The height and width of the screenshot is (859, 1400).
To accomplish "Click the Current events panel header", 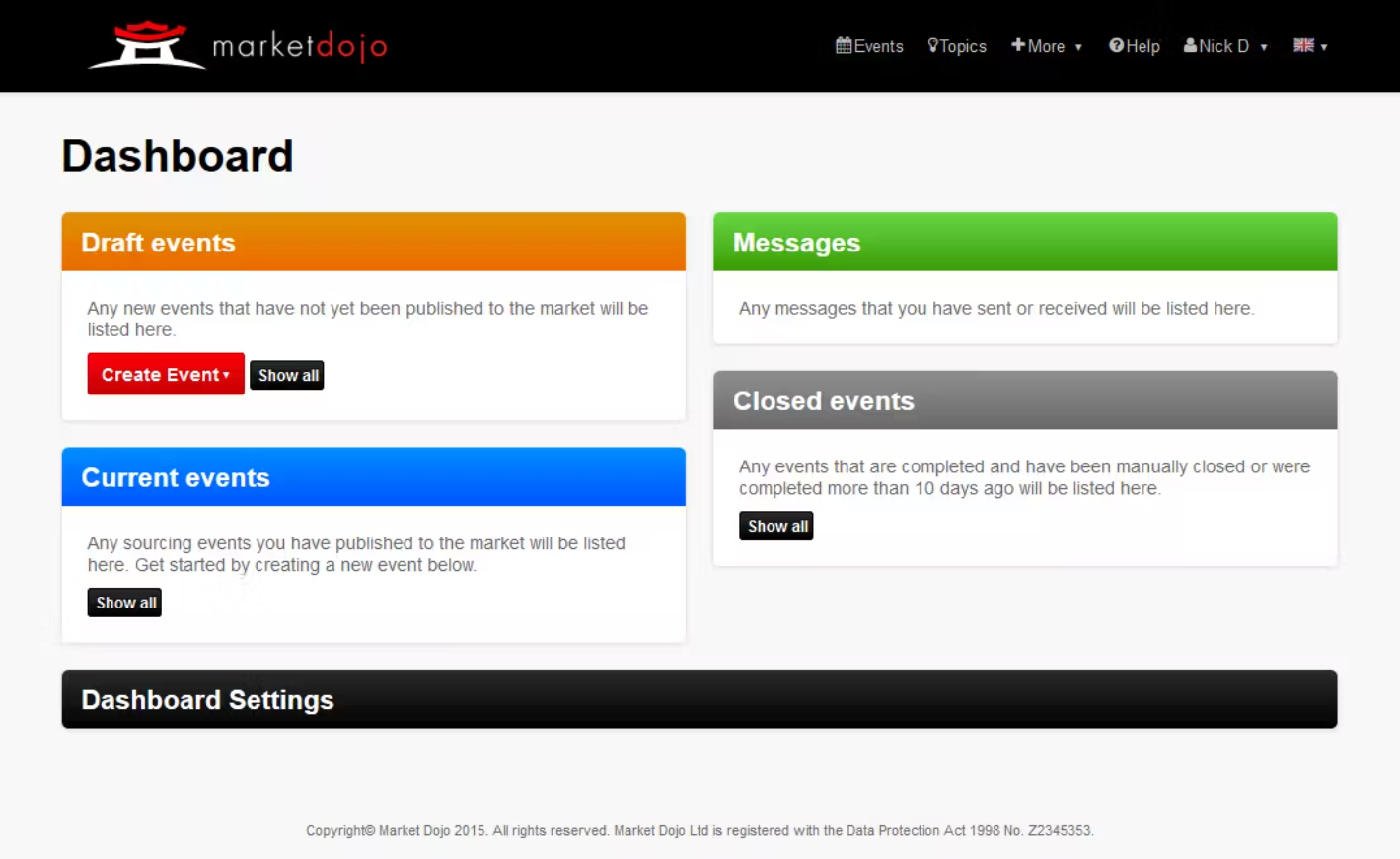I will click(x=374, y=477).
